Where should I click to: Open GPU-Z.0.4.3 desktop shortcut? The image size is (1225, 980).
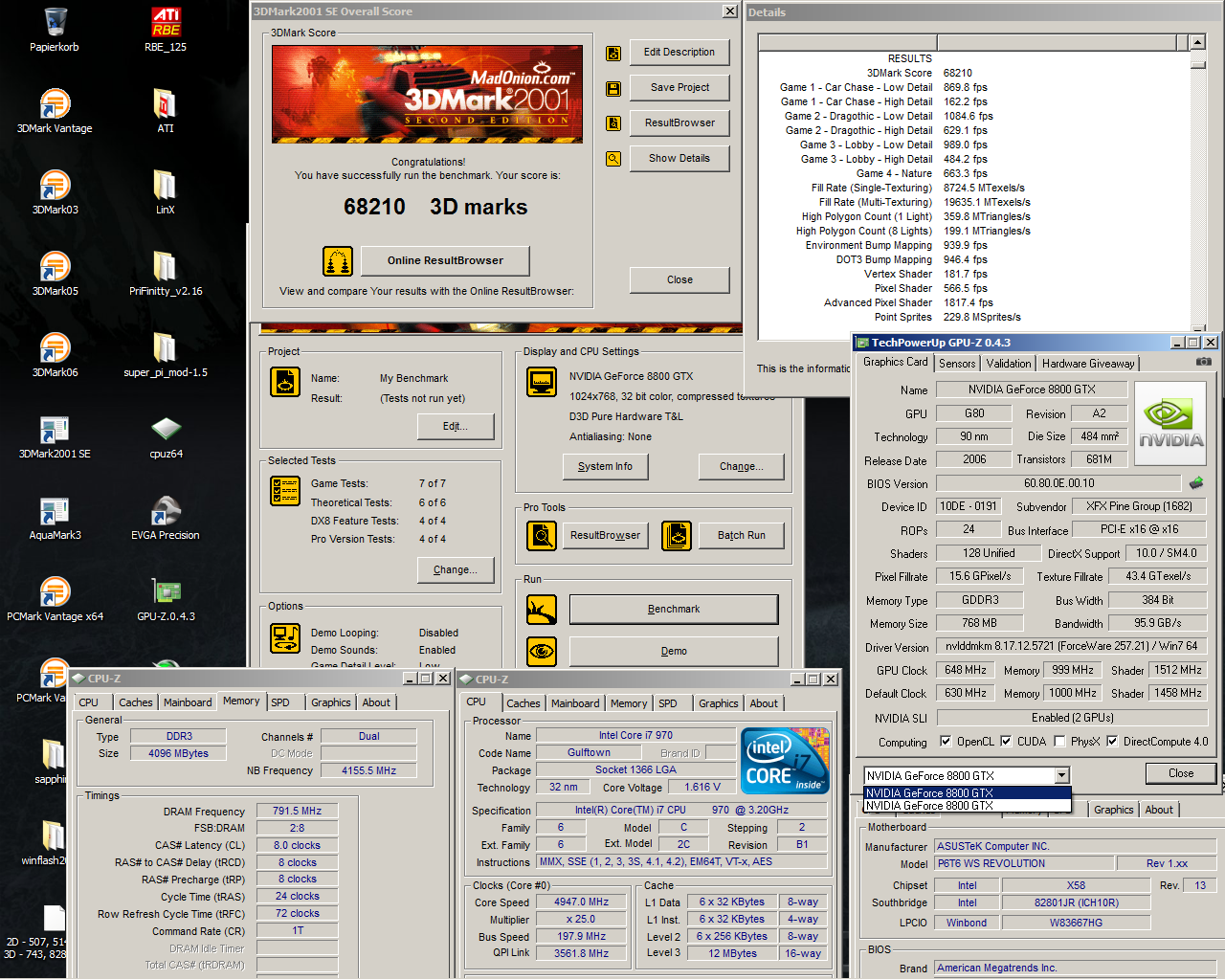pyautogui.click(x=166, y=599)
